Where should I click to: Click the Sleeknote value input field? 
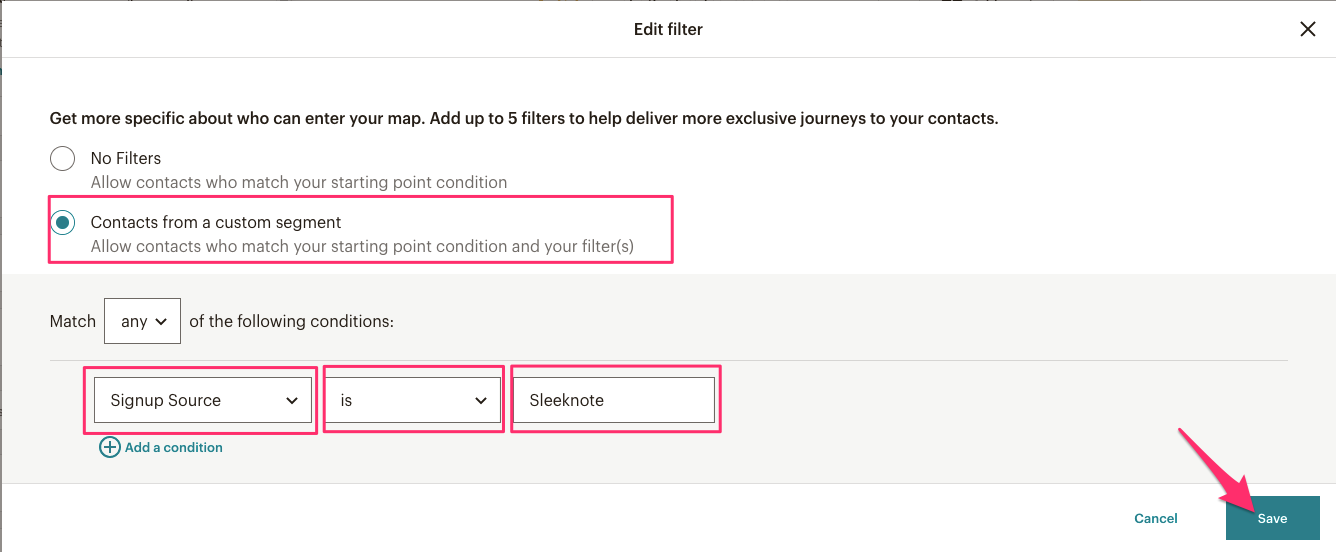[614, 400]
